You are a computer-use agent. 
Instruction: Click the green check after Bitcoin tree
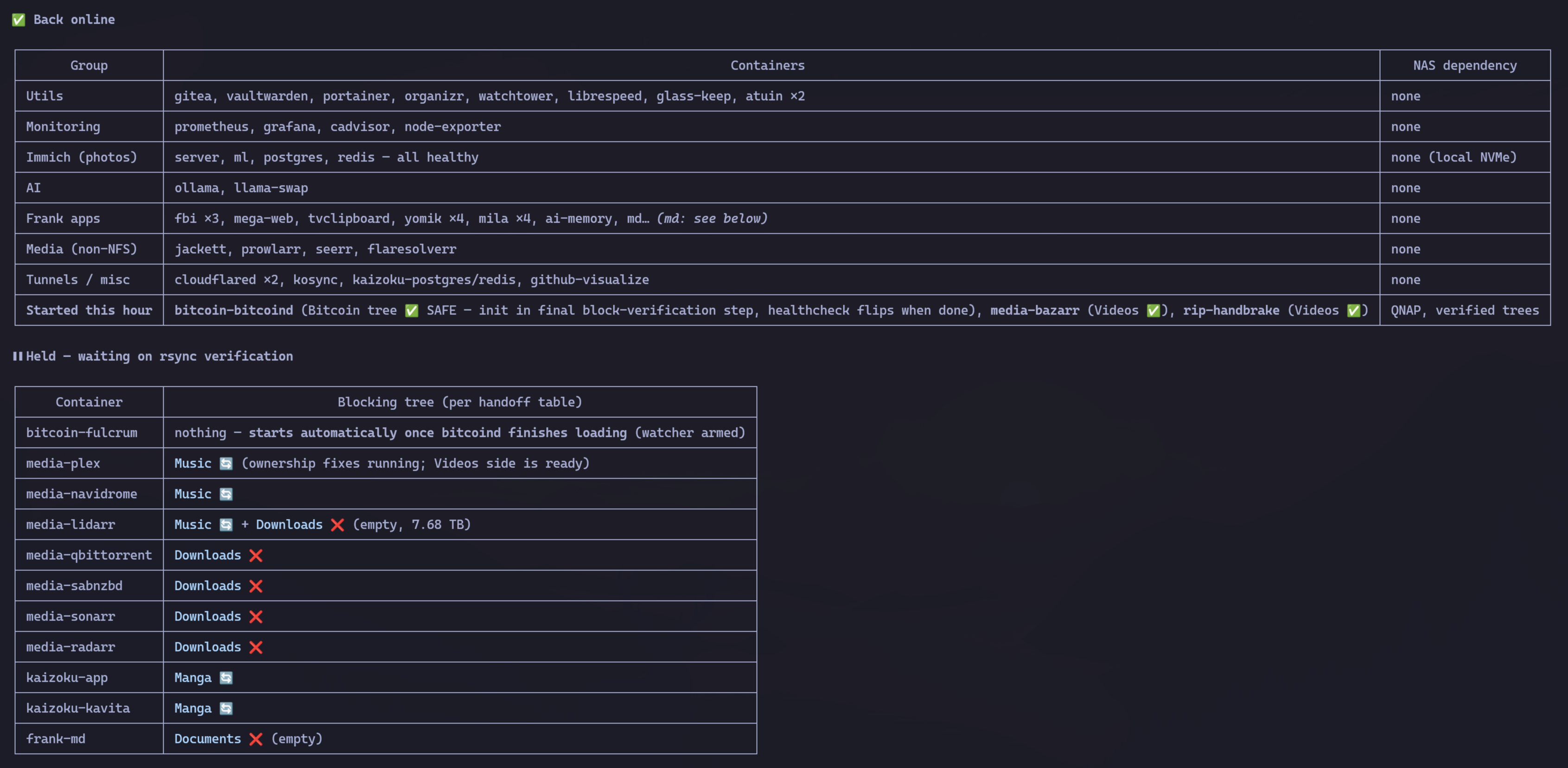(x=412, y=311)
